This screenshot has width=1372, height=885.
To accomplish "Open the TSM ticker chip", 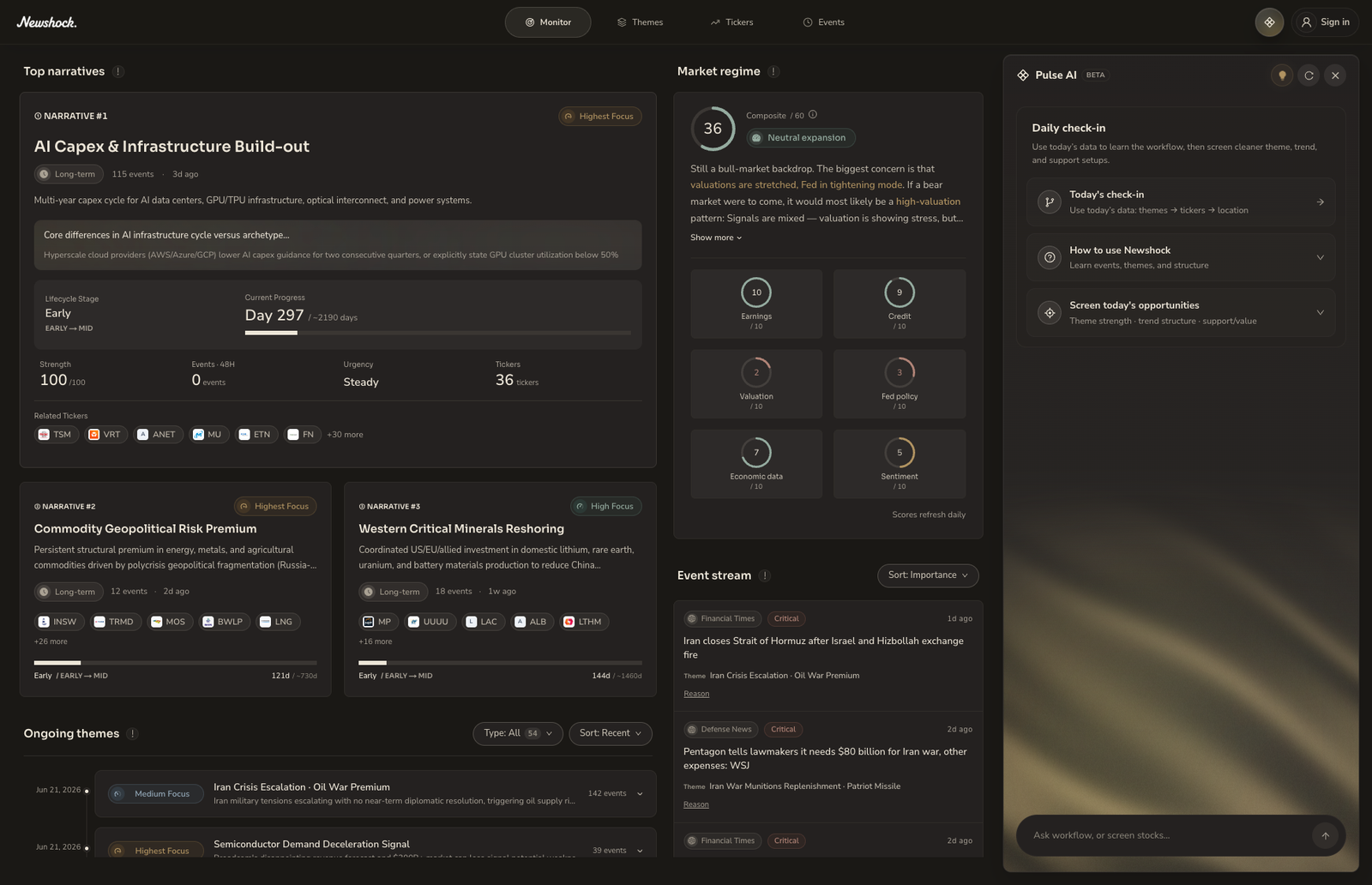I will pos(56,435).
